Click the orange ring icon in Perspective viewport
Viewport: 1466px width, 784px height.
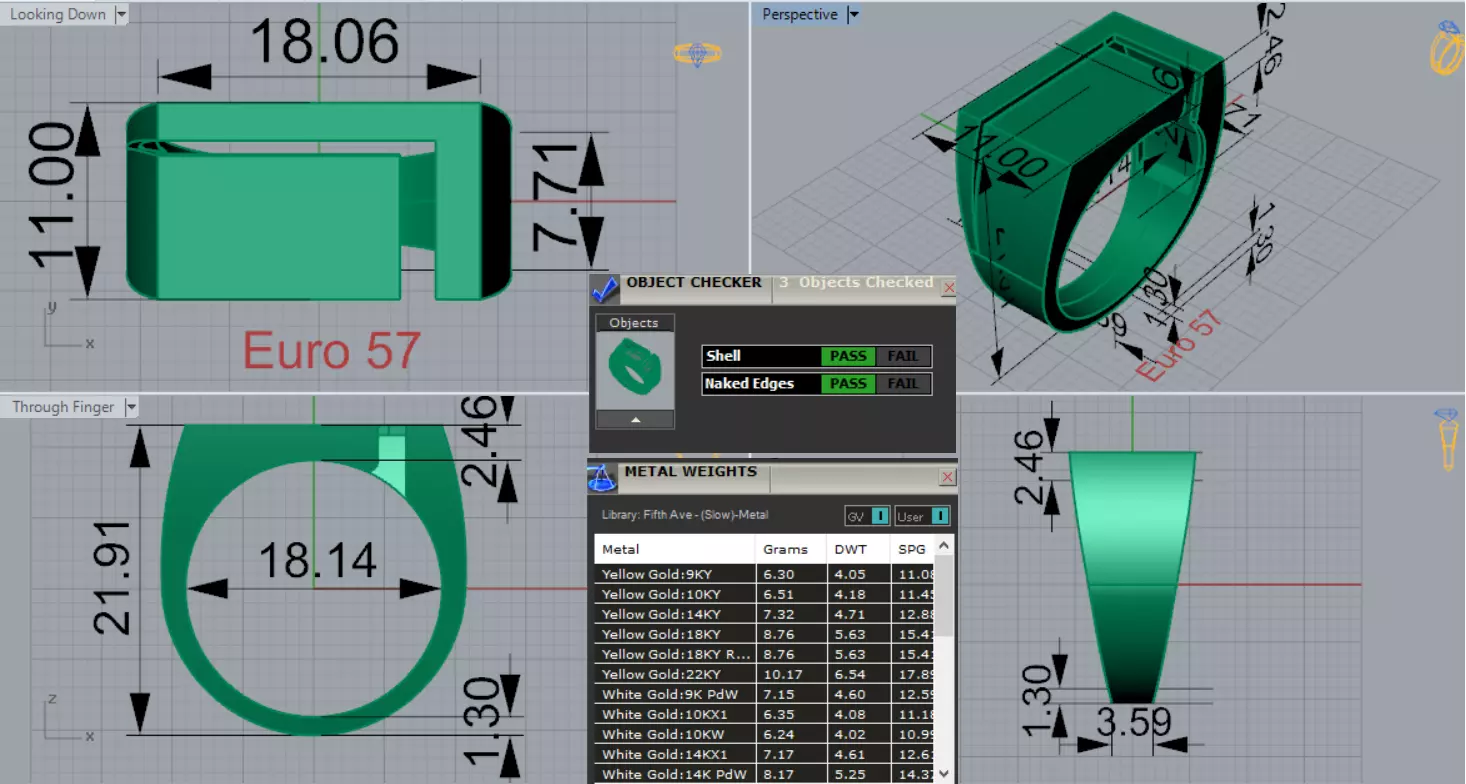click(x=1447, y=48)
